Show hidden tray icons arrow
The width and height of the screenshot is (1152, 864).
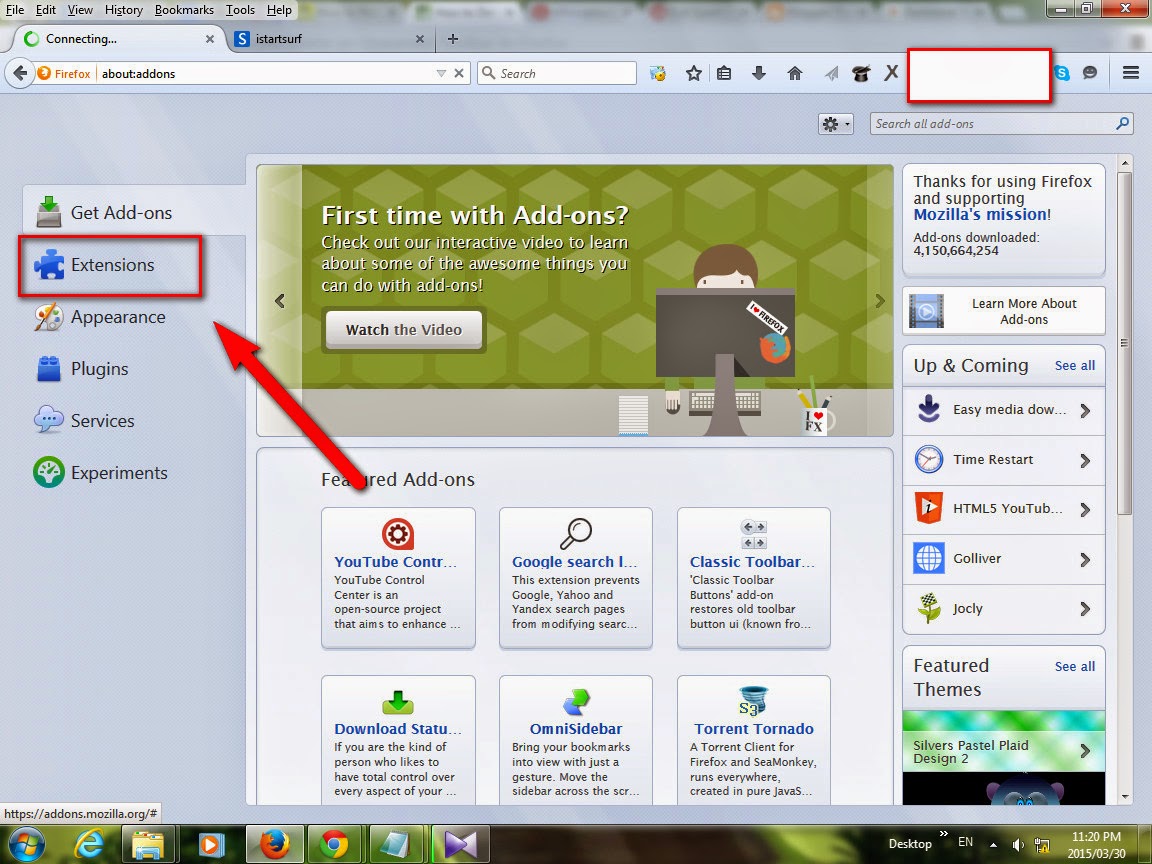coord(993,845)
